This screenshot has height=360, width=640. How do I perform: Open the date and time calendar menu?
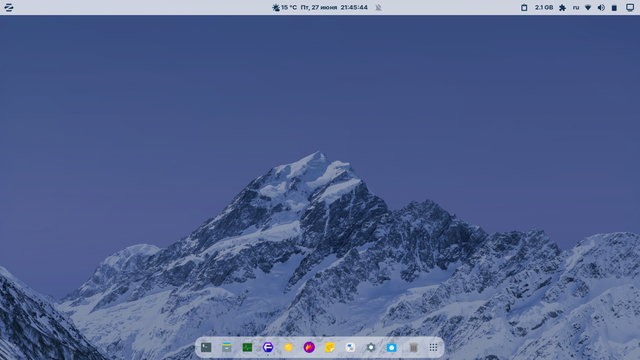(x=334, y=7)
